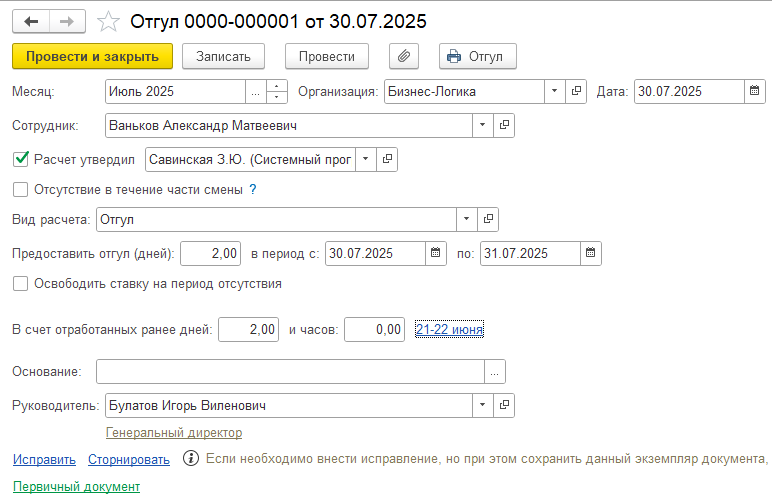
Task: Click the Записать button
Action: point(224,56)
